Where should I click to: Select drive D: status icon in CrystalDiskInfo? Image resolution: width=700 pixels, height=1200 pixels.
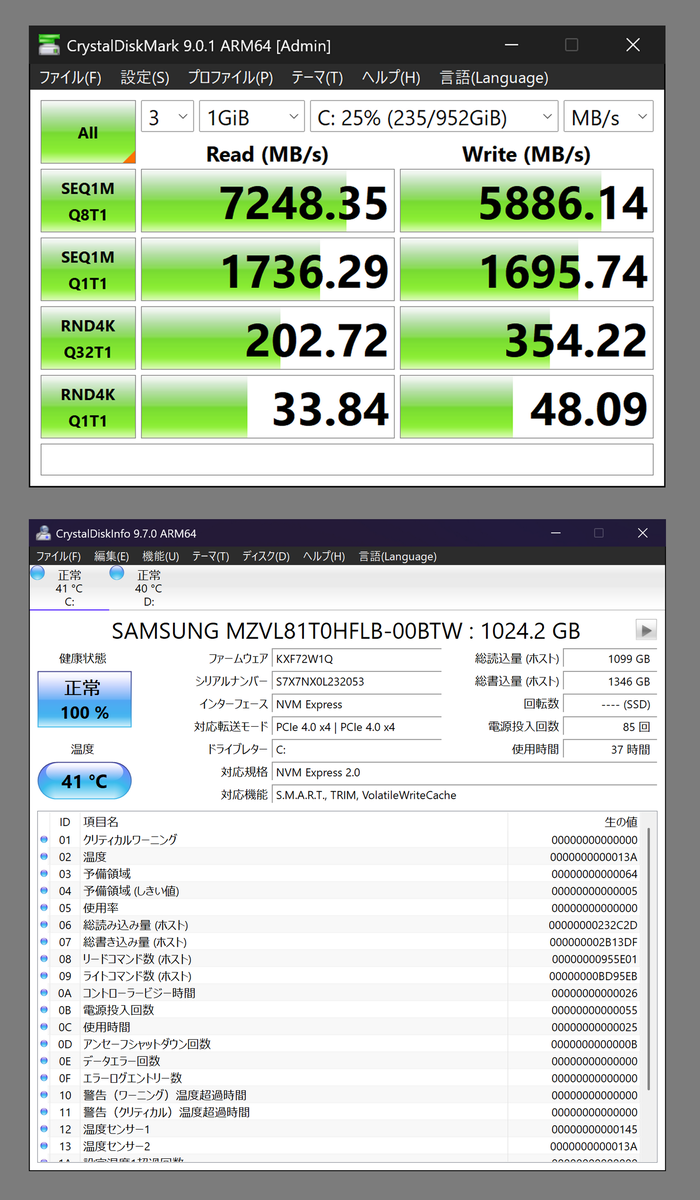click(x=117, y=574)
